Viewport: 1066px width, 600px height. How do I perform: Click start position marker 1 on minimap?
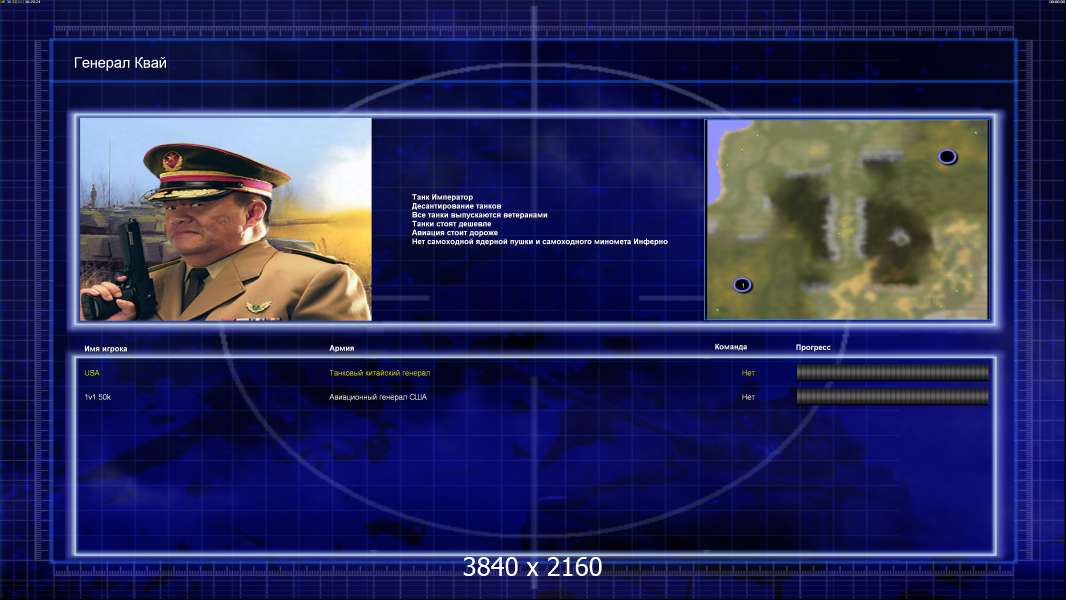click(x=742, y=285)
